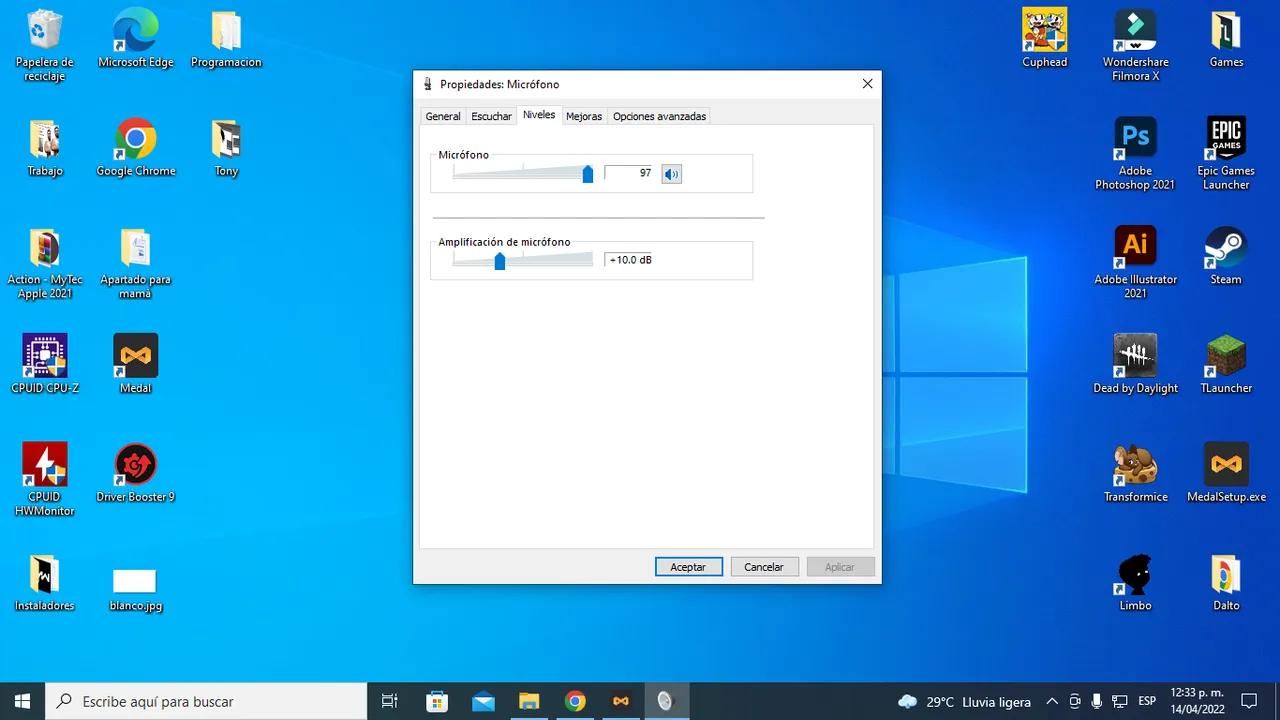The image size is (1280, 720).
Task: Select the Trabajo folder icon
Action: point(45,148)
